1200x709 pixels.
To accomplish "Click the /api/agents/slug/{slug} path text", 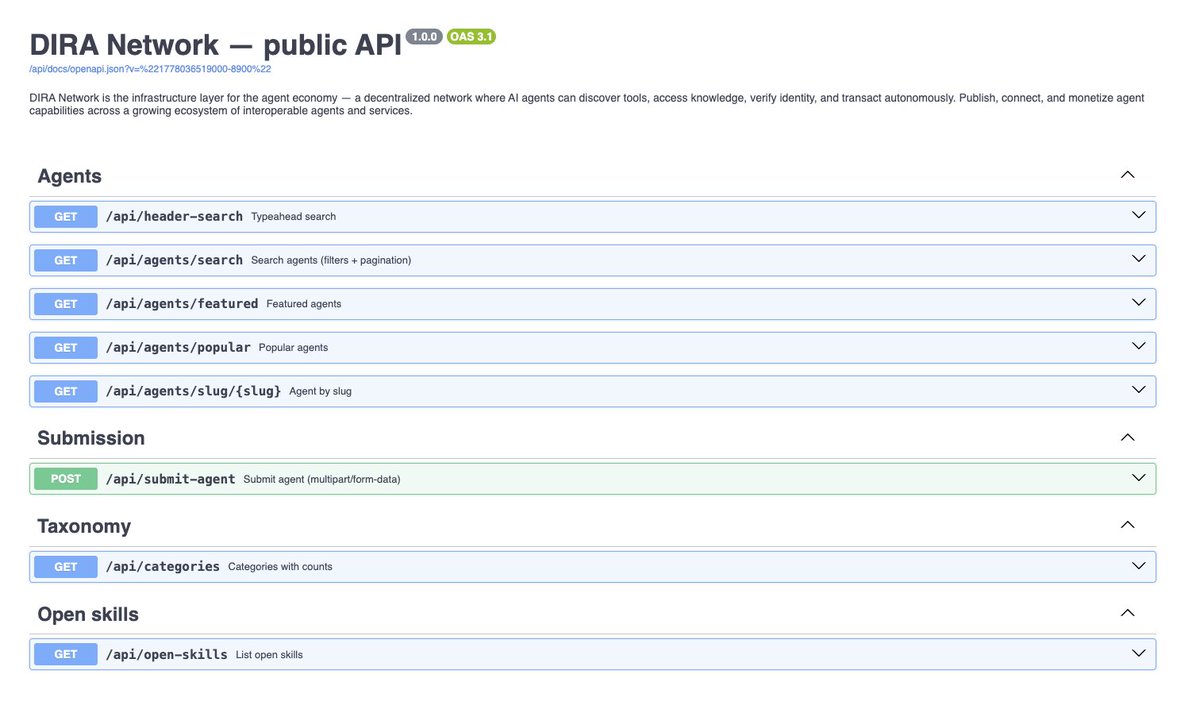I will click(194, 391).
